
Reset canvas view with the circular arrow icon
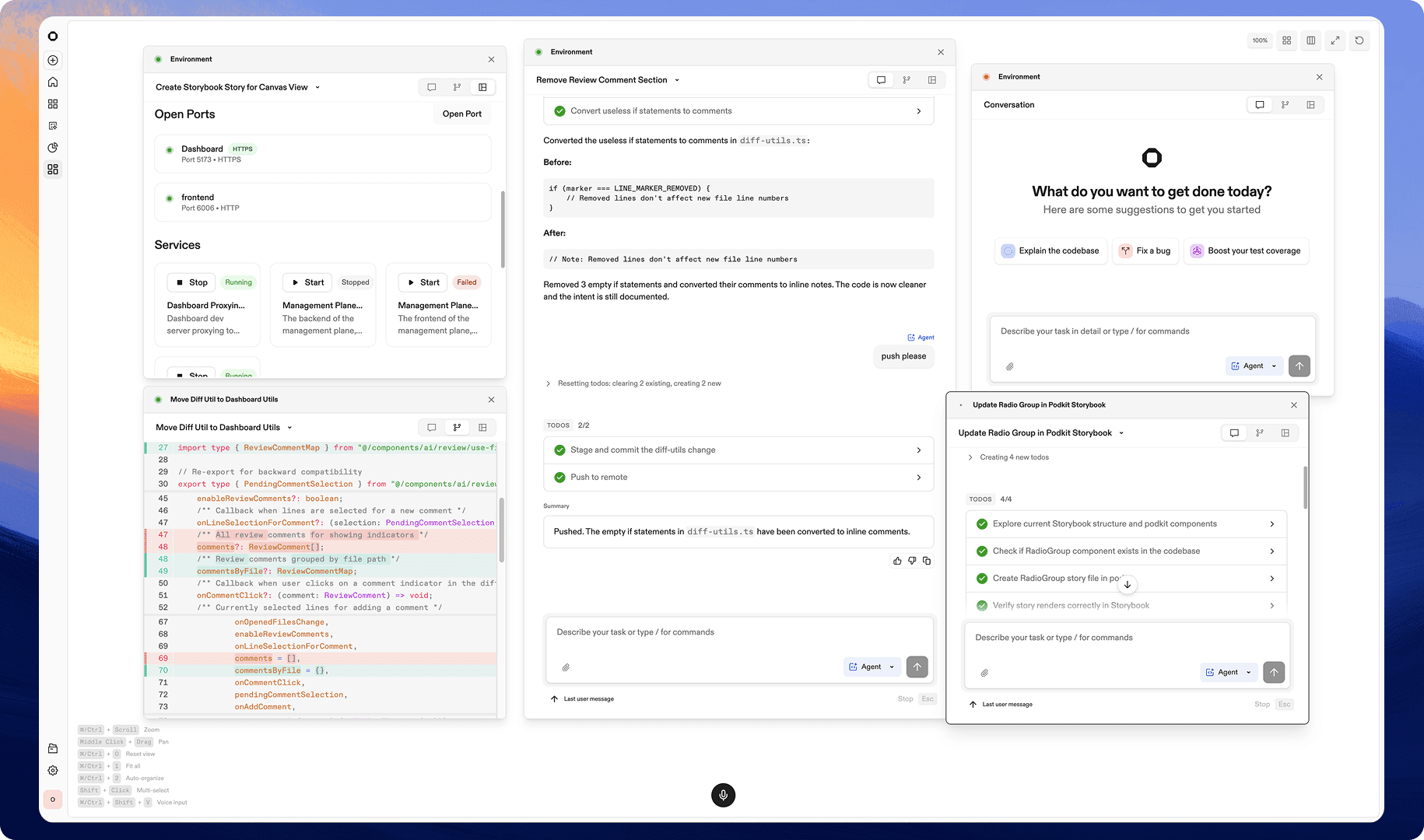pos(1359,40)
